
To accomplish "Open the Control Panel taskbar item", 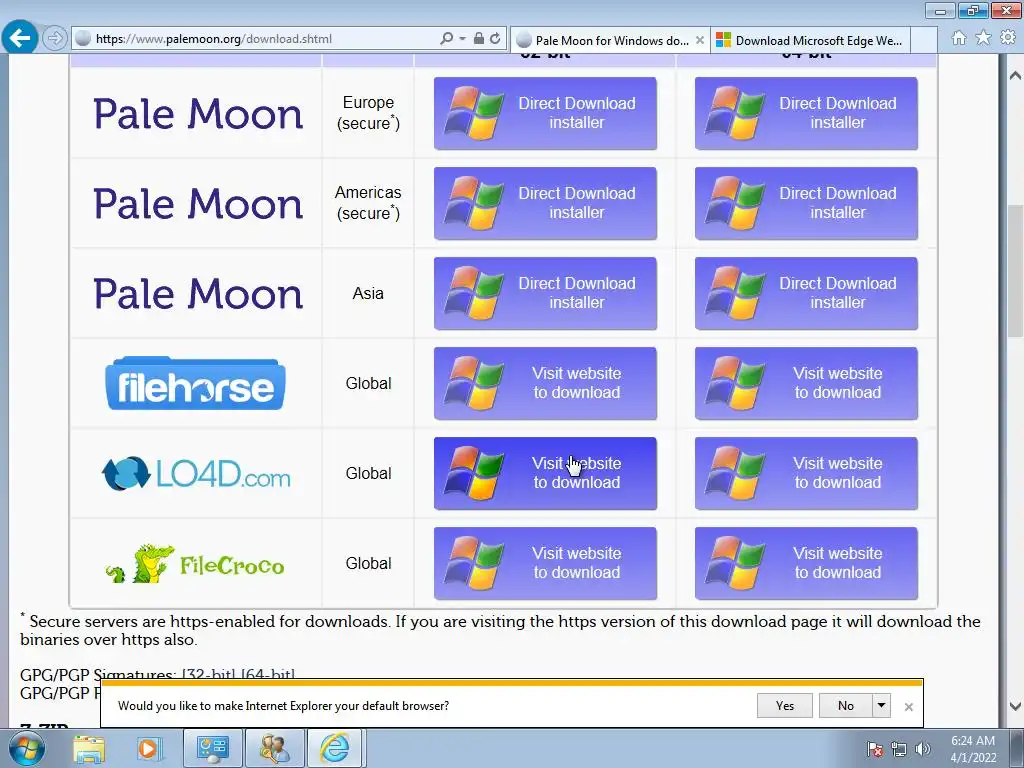I will [x=212, y=748].
